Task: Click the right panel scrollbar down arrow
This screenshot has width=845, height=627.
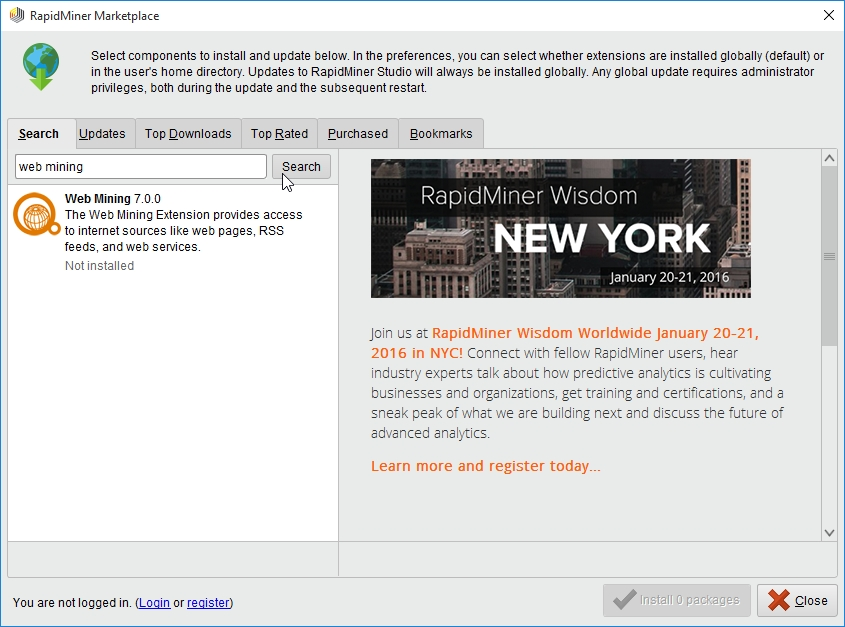Action: coord(829,533)
